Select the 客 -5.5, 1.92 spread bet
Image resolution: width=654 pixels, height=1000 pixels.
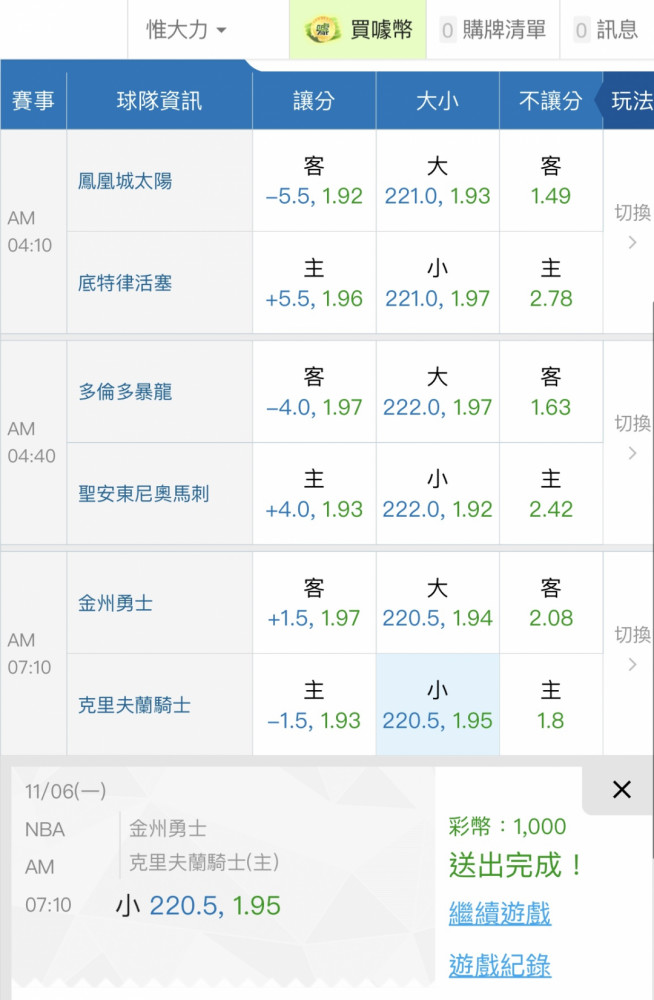tap(314, 181)
